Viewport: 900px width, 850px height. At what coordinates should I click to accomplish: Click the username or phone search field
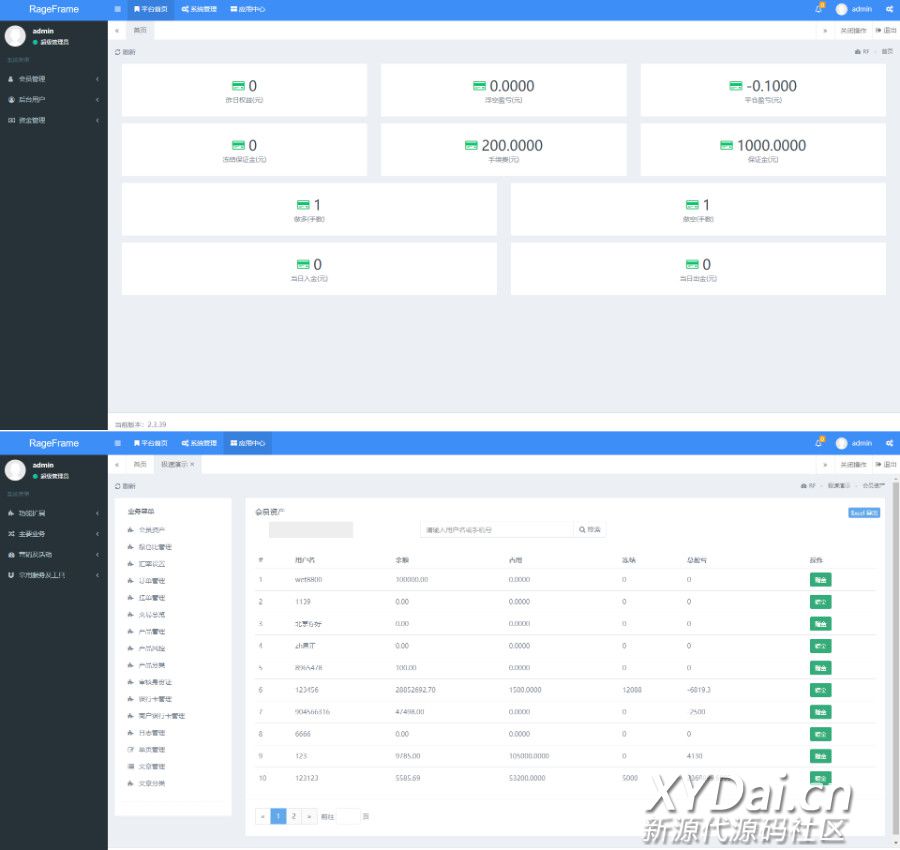(x=496, y=530)
